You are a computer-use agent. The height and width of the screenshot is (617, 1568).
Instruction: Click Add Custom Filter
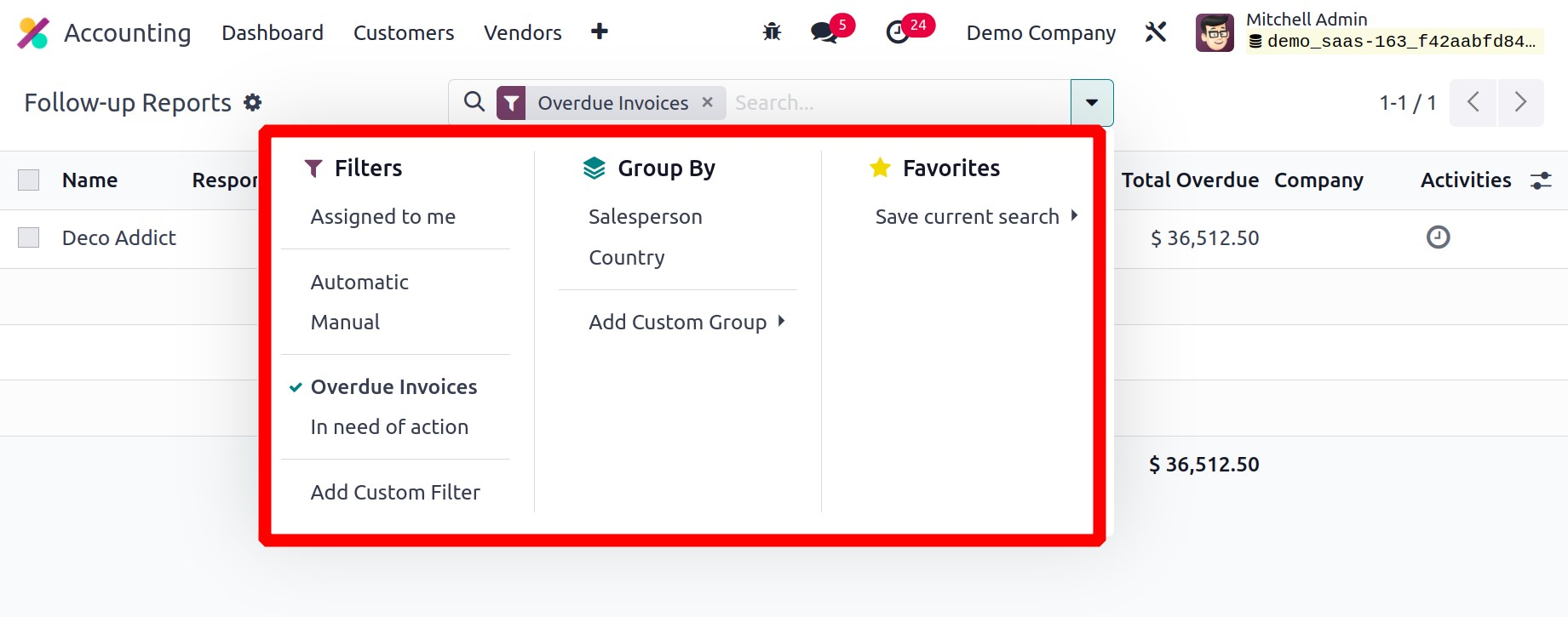tap(395, 493)
